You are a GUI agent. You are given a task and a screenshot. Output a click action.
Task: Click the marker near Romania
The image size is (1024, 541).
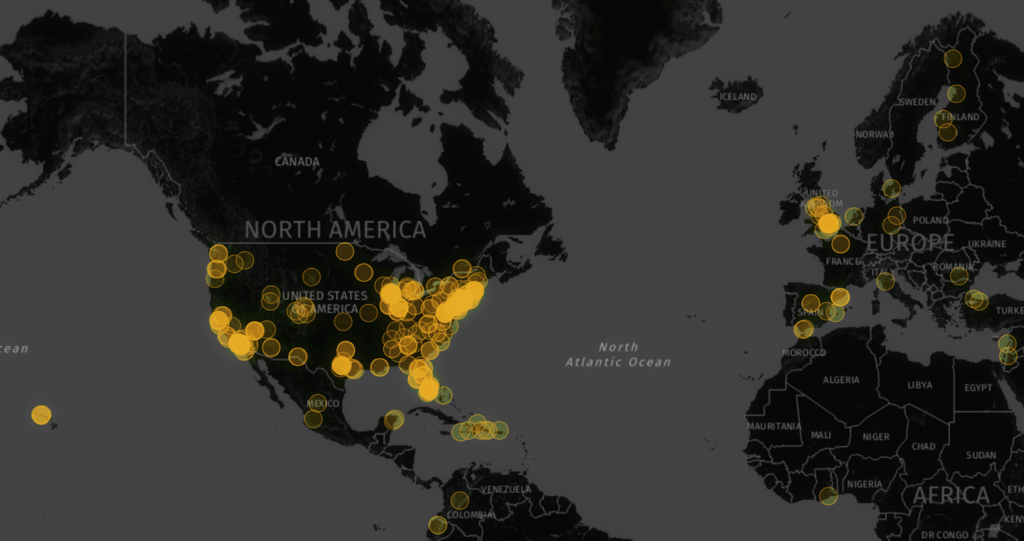coord(959,276)
